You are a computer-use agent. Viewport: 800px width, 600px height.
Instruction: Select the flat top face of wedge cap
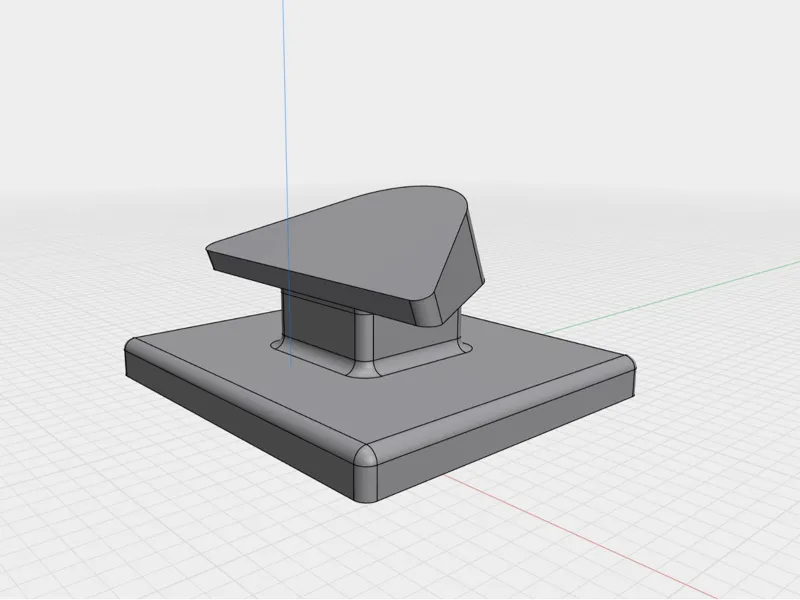tap(337, 240)
